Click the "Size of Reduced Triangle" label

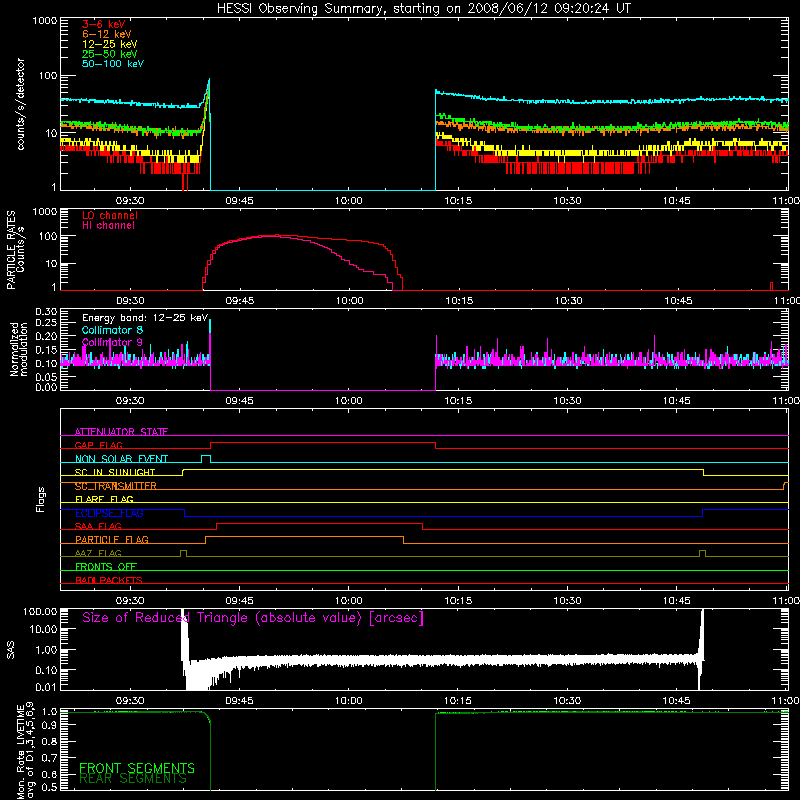click(x=253, y=618)
